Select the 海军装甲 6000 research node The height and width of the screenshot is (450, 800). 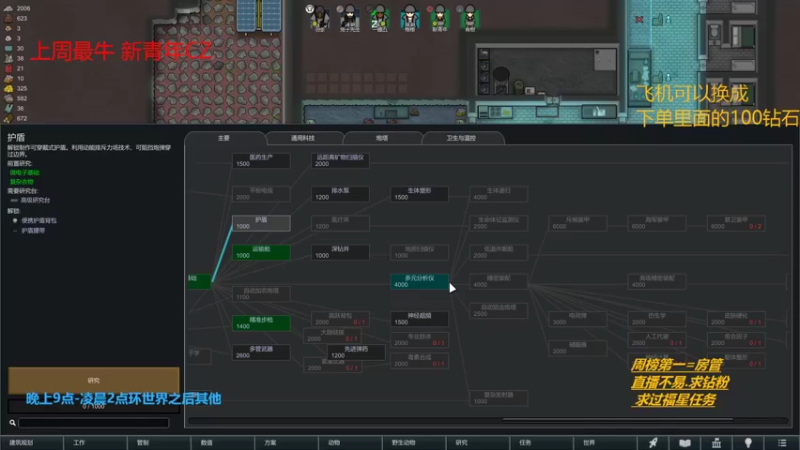[657, 223]
